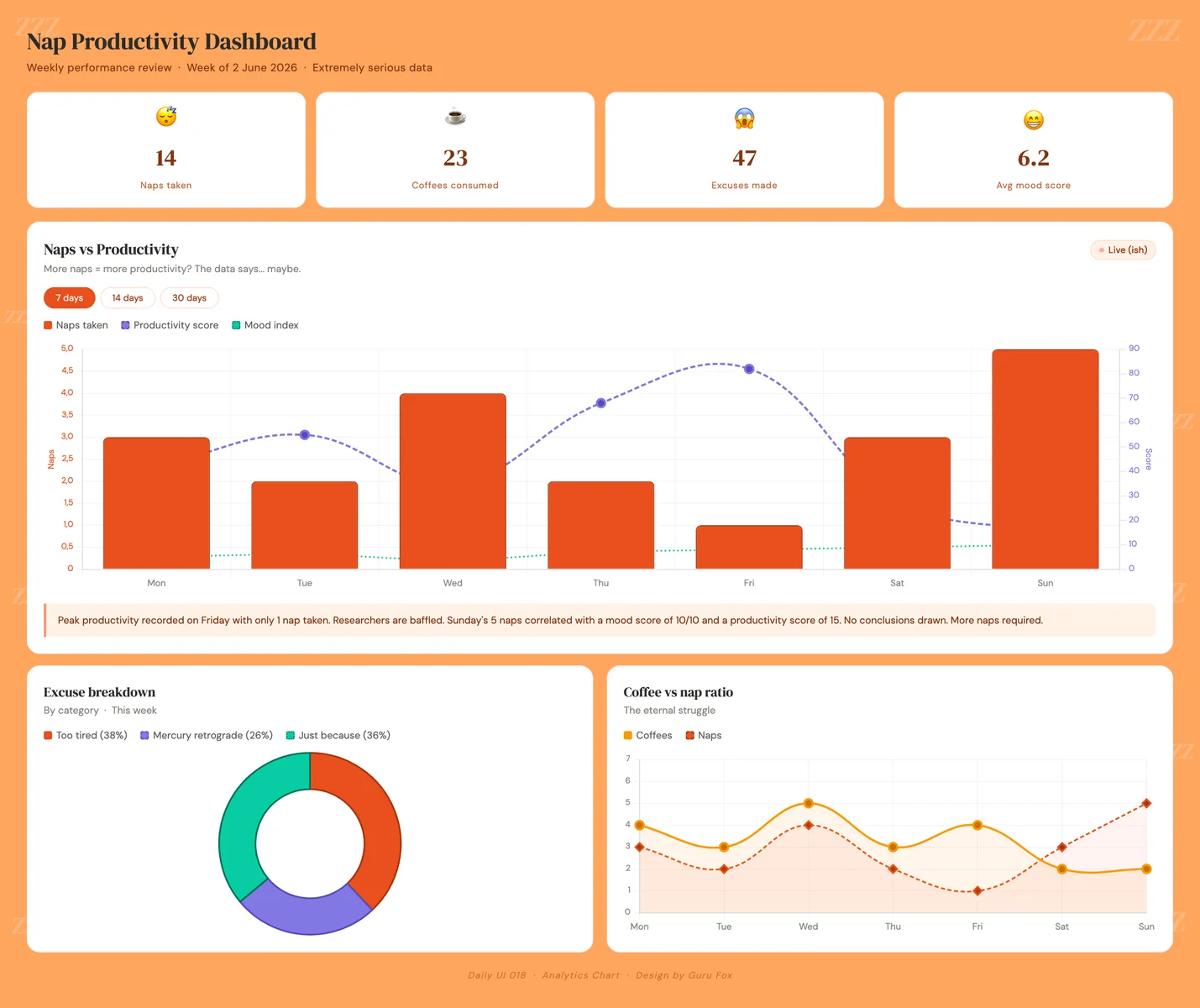The width and height of the screenshot is (1200, 1008).
Task: Click Wednesday coffees peak point
Action: tap(809, 804)
